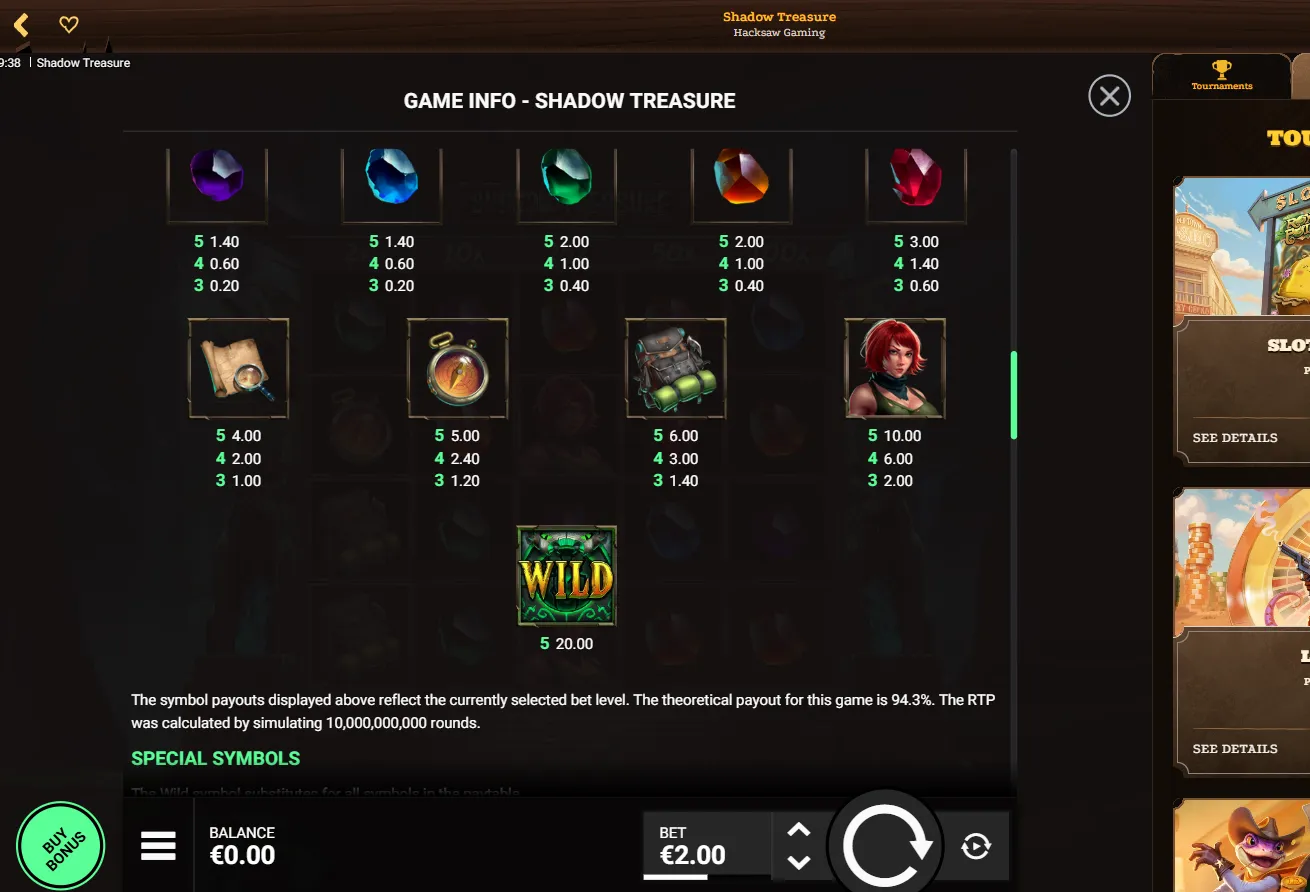
Task: Spin the reels with the spin button
Action: click(x=887, y=846)
